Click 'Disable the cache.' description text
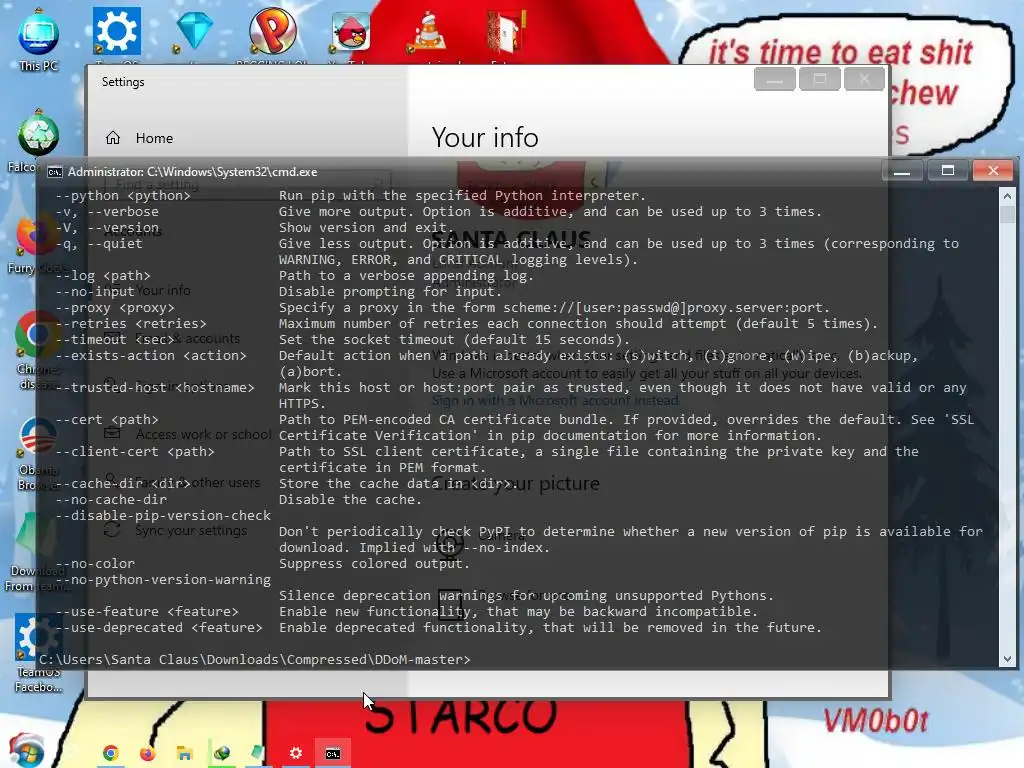 [351, 500]
